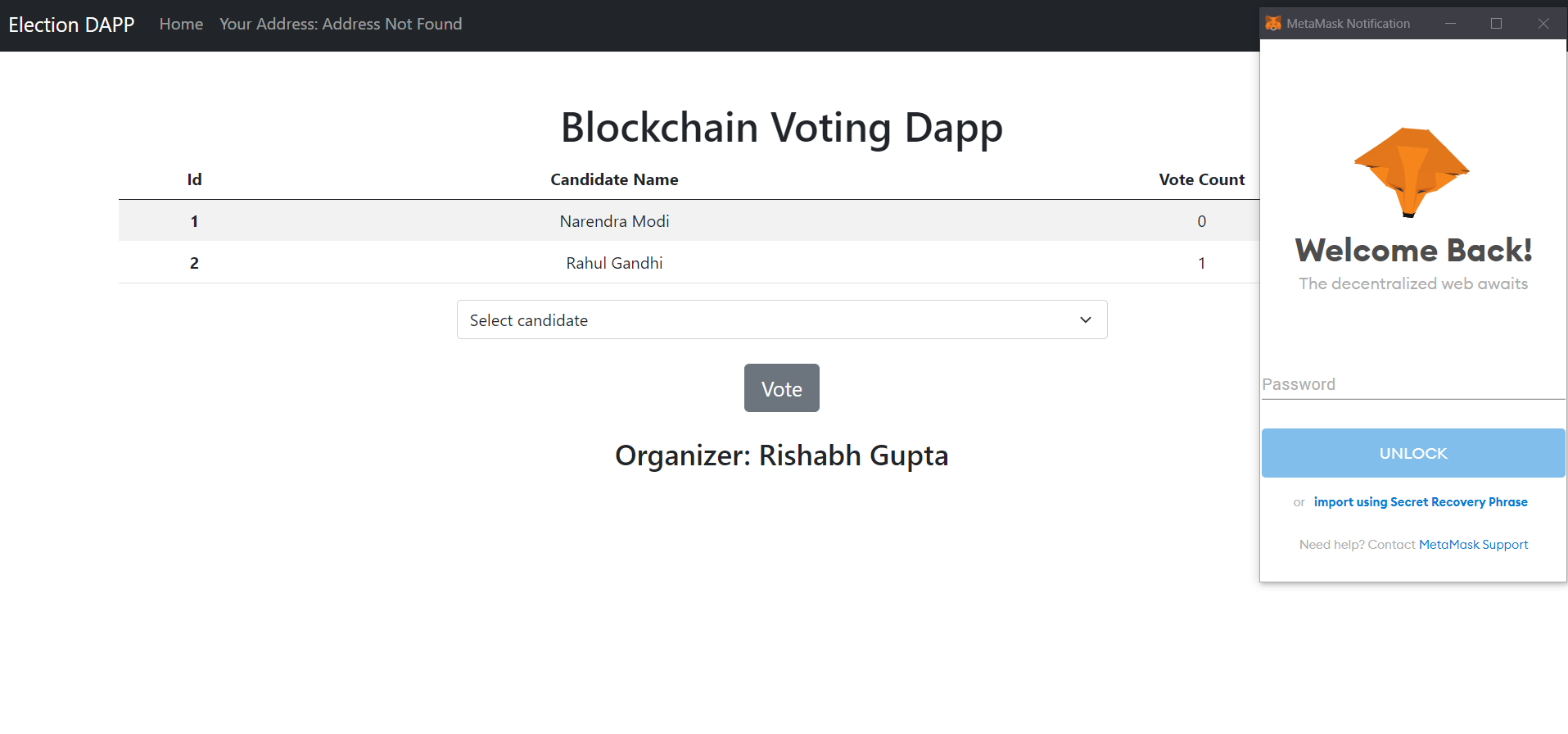Image resolution: width=1568 pixels, height=734 pixels.
Task: Close the MetaMask Notification window
Action: 1543,24
